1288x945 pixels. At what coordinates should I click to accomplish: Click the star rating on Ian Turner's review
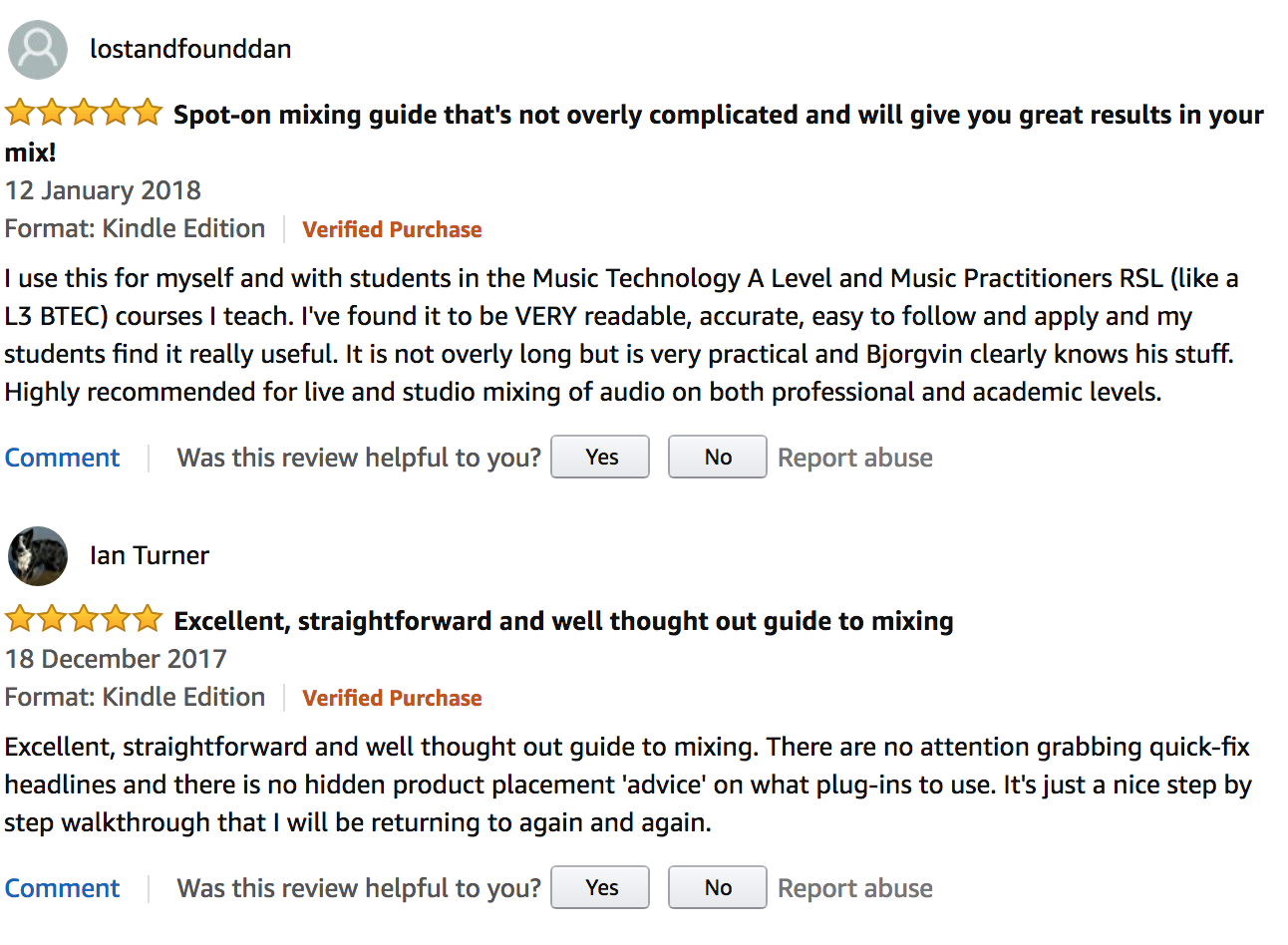(x=83, y=619)
